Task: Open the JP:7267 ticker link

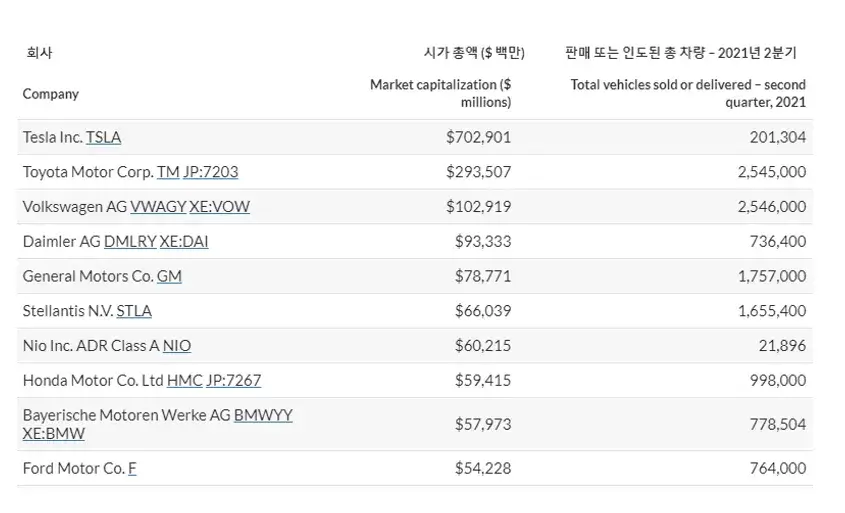Action: pyautogui.click(x=234, y=380)
